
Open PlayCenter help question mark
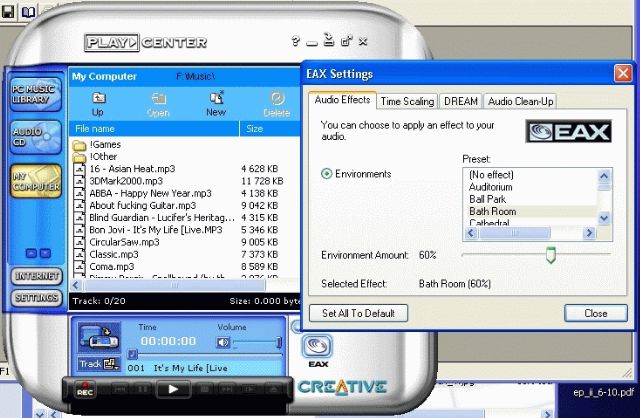296,41
